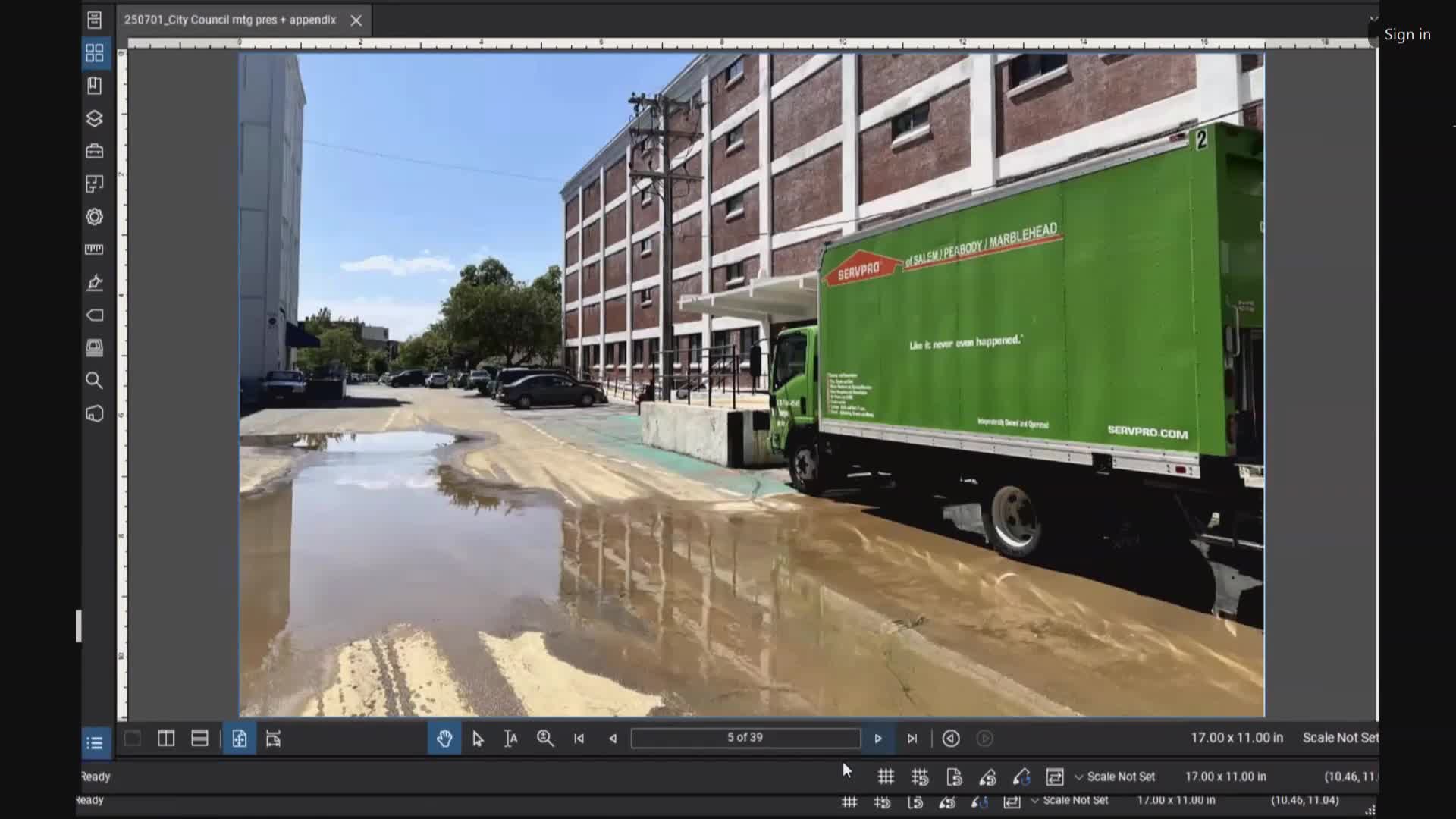The height and width of the screenshot is (819, 1456).
Task: Open the Properties gear panel
Action: [x=94, y=217]
